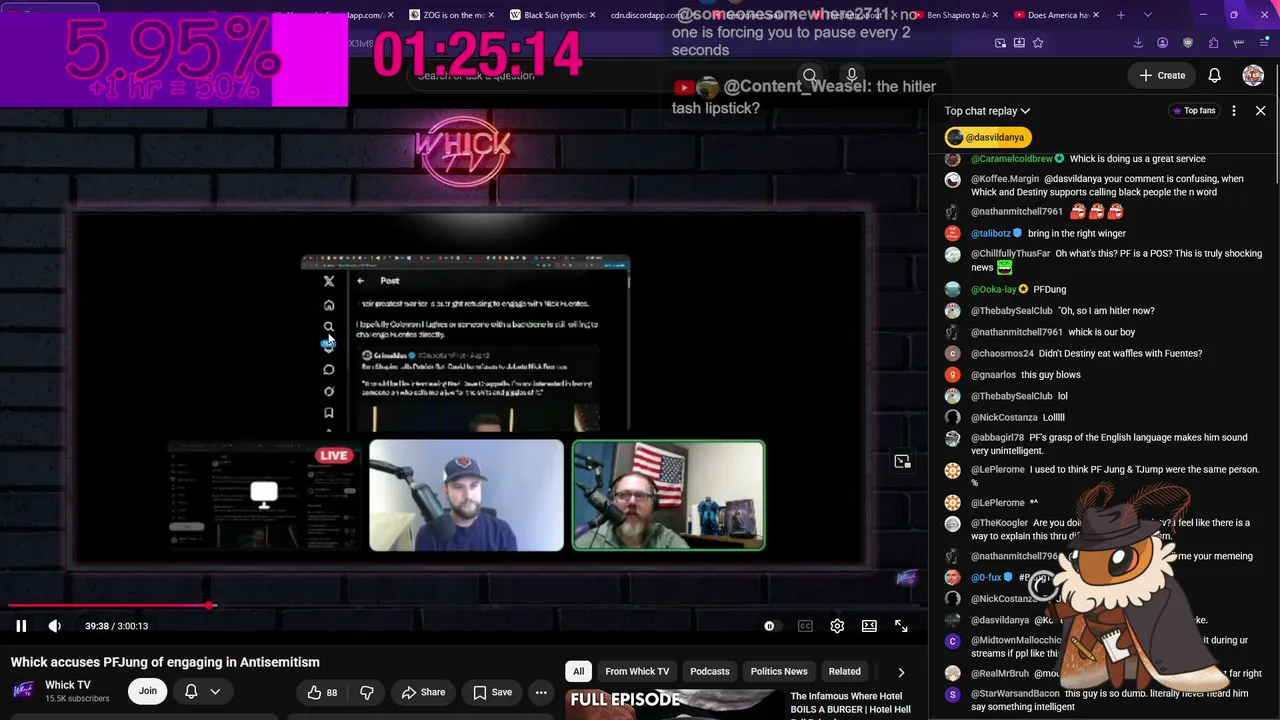Open the shield extension icon
This screenshot has width=1280, height=720.
pyautogui.click(x=1188, y=43)
